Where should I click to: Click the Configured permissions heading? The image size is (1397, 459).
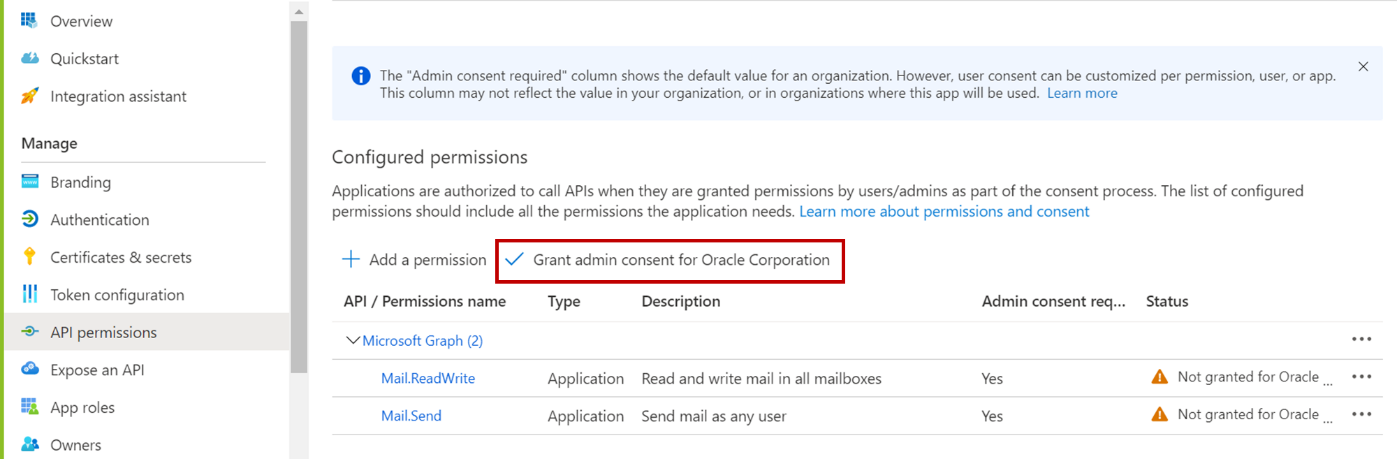pos(430,157)
